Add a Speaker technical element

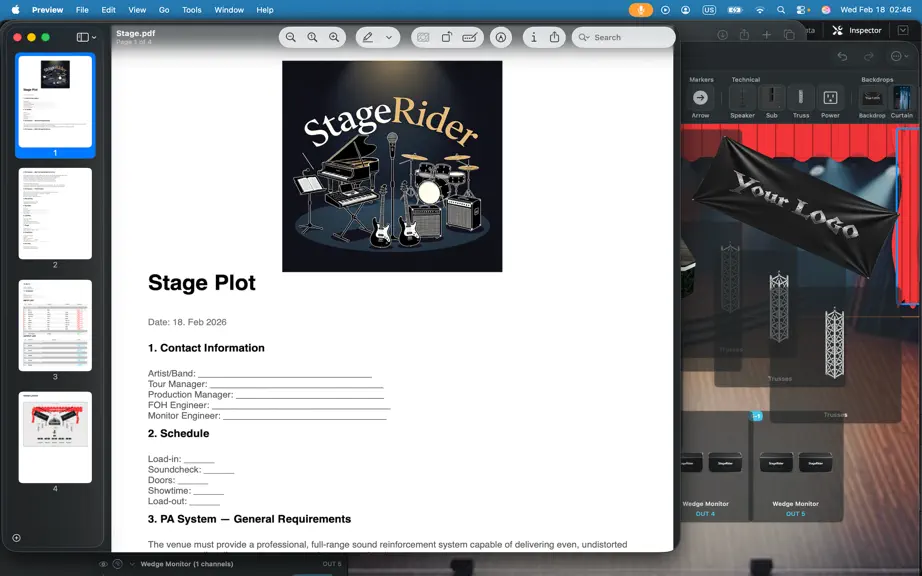742,102
